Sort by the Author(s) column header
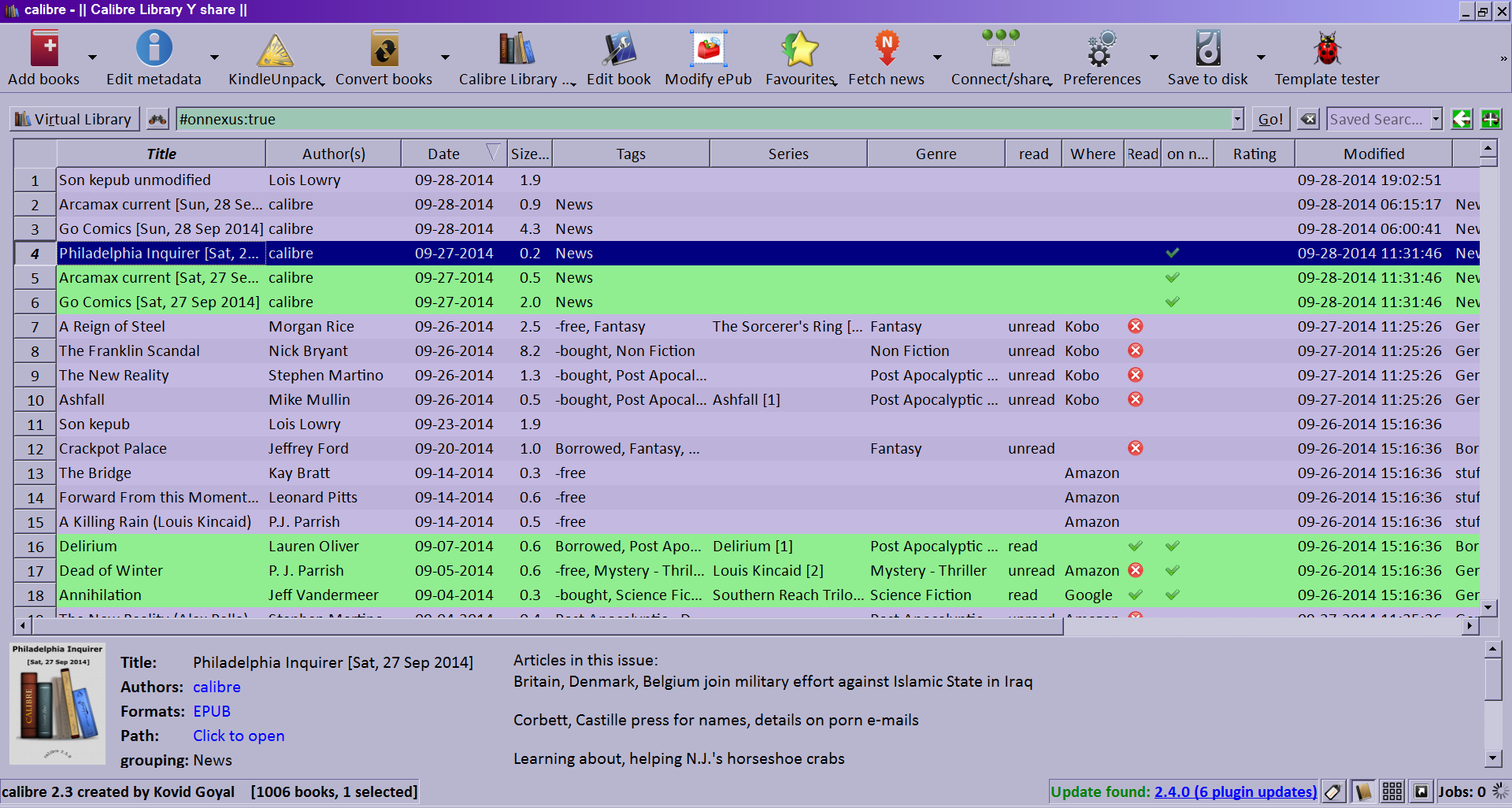The width and height of the screenshot is (1512, 808). coord(334,154)
